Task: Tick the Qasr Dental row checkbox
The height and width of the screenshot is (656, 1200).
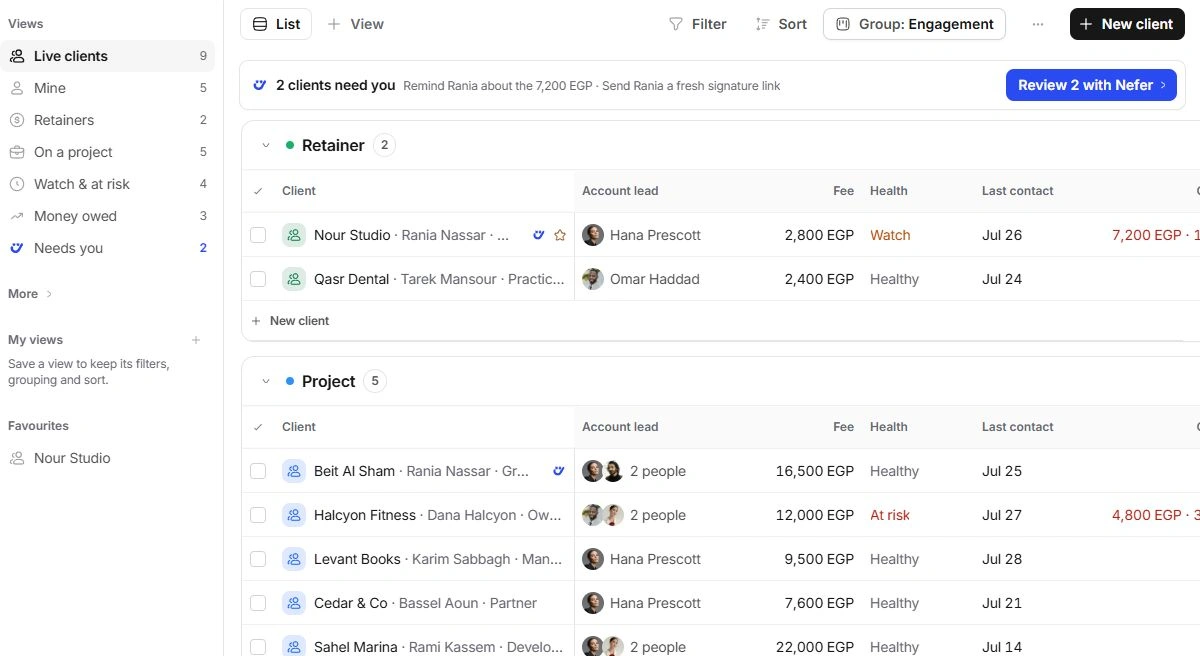Action: point(258,279)
